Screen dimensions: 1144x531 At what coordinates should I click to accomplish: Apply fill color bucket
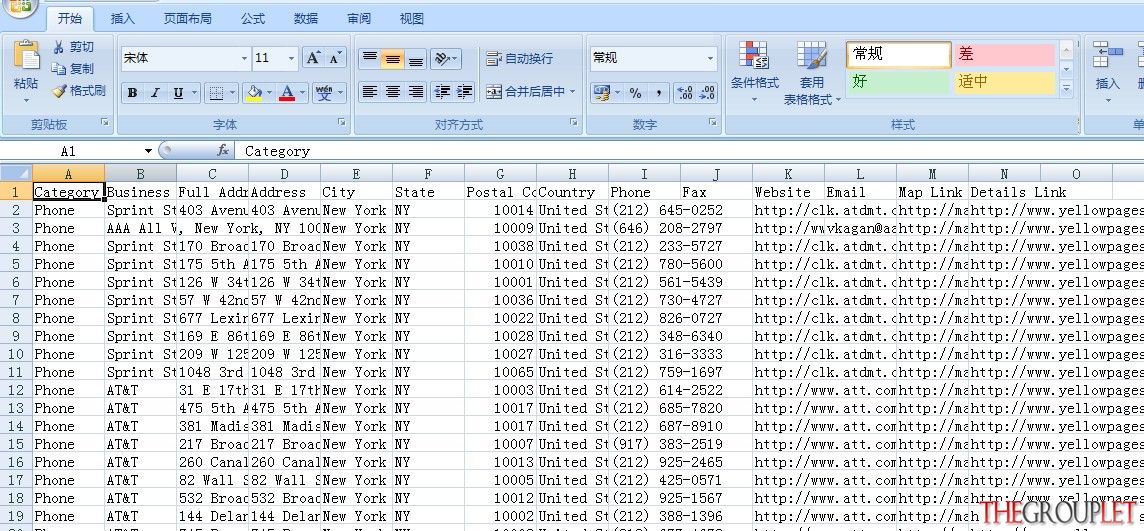tap(254, 93)
